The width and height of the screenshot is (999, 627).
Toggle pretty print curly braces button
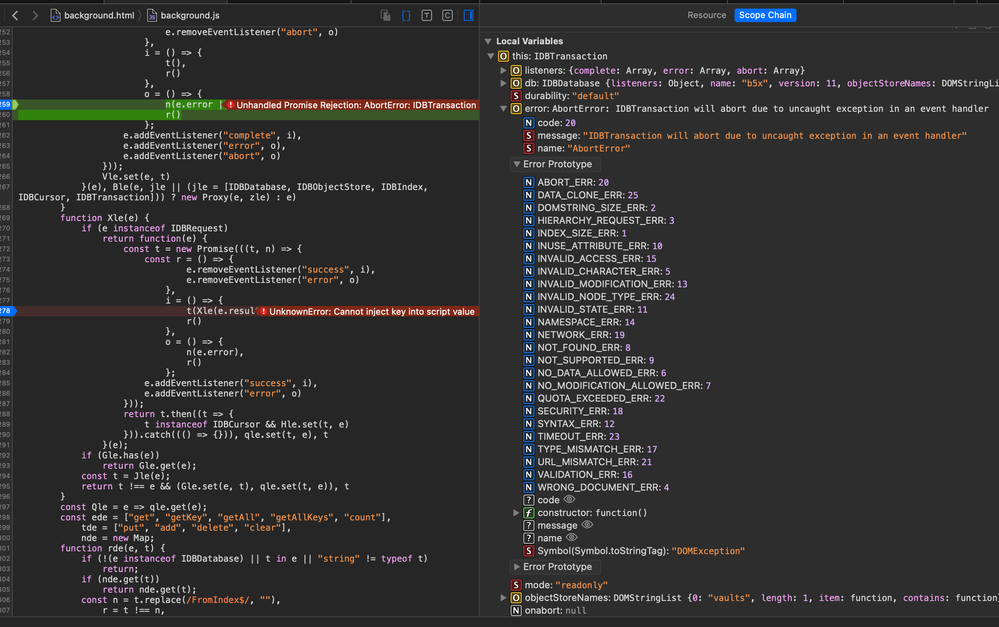pyautogui.click(x=406, y=16)
